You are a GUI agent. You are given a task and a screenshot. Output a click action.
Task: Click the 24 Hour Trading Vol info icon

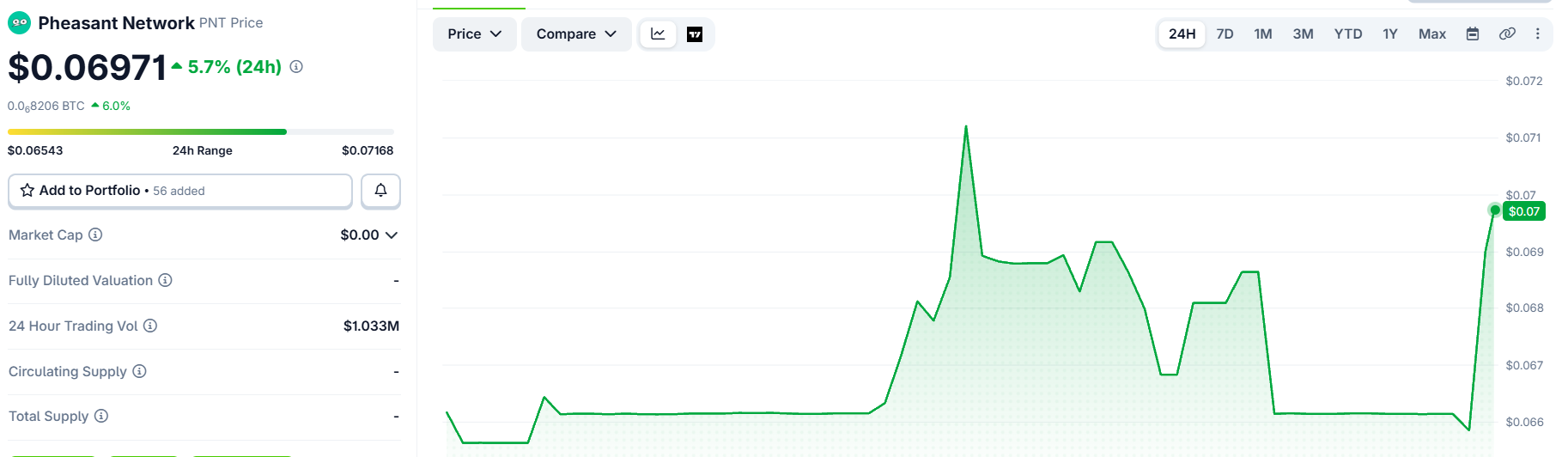point(150,326)
